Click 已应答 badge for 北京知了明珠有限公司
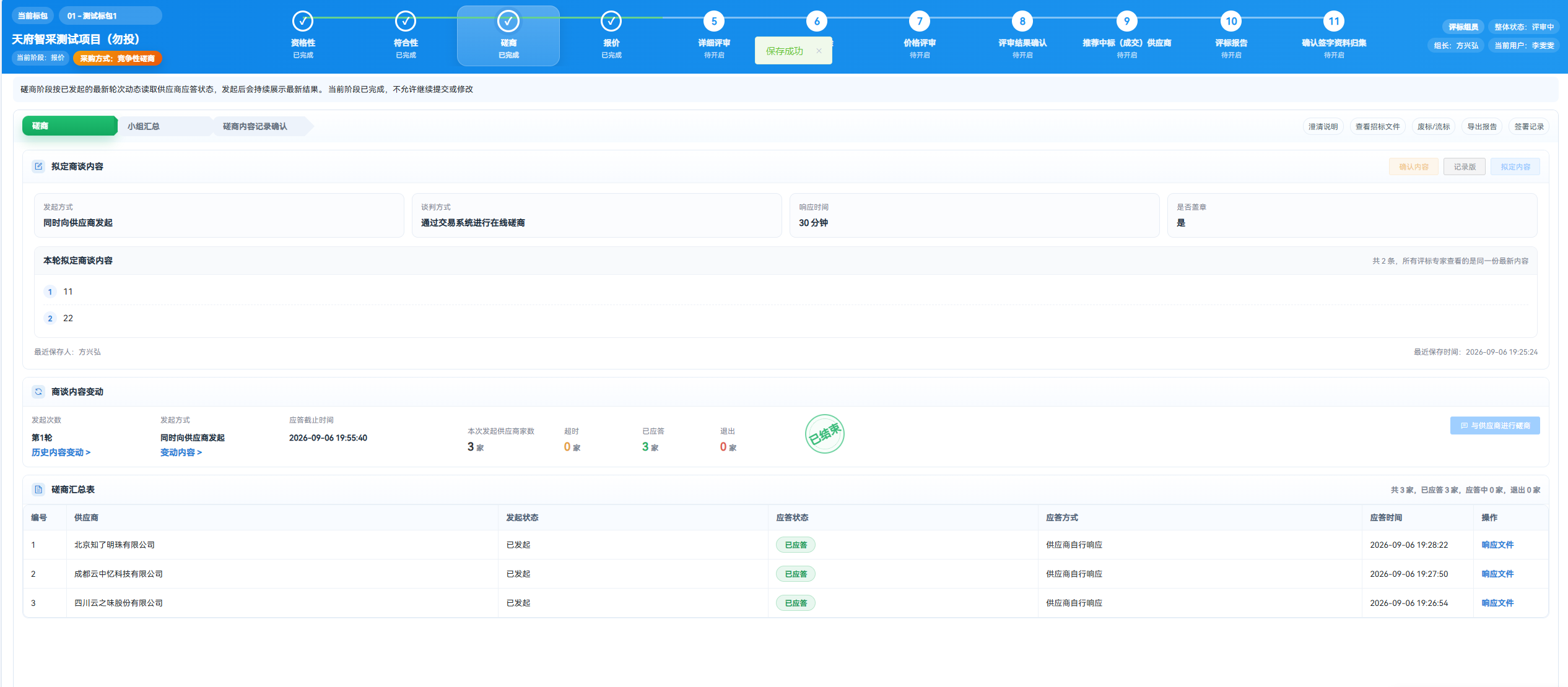Screen dimensions: 1568x687 click(796, 545)
